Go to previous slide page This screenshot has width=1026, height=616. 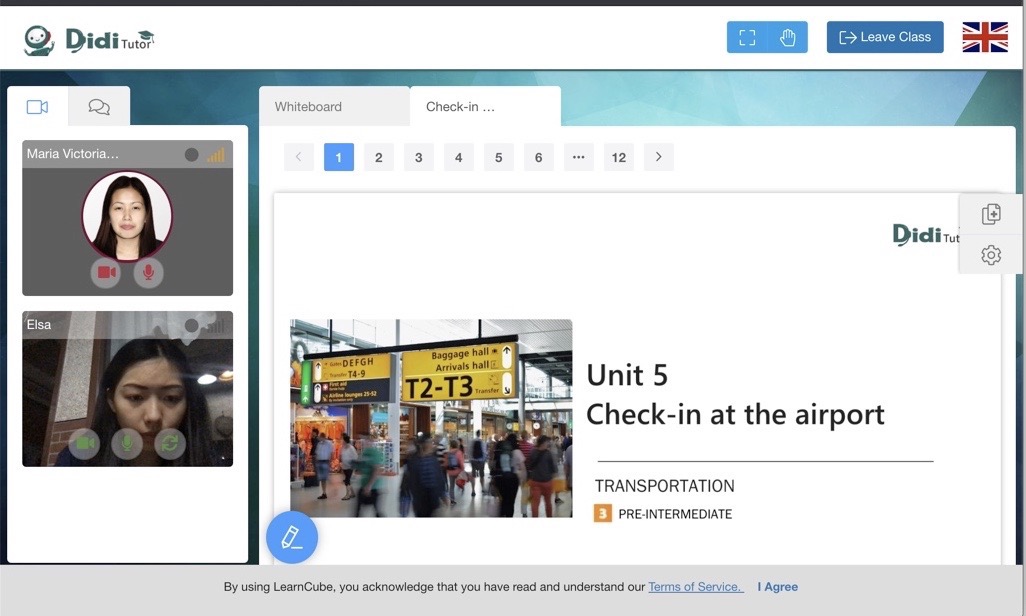click(x=298, y=157)
